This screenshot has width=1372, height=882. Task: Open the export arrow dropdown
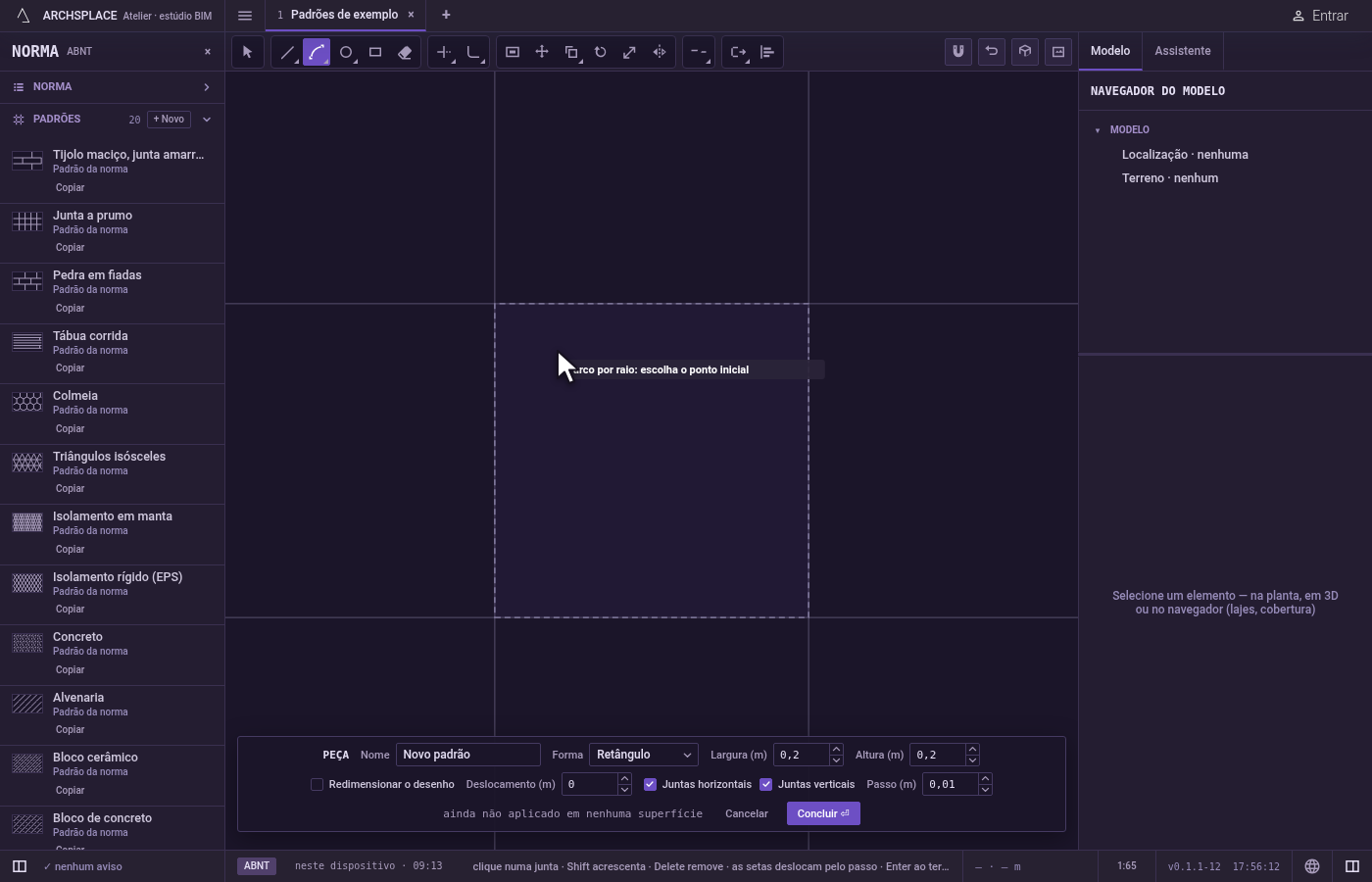pyautogui.click(x=738, y=52)
